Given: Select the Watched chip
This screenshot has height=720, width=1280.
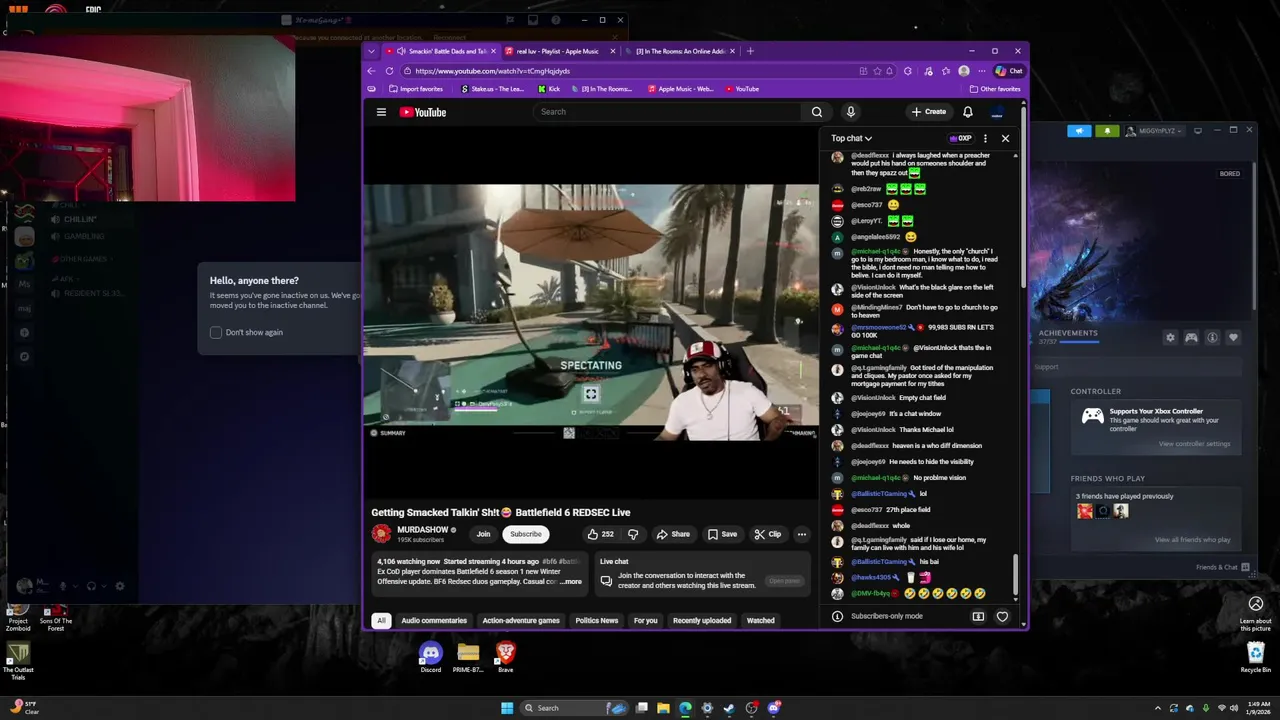Looking at the screenshot, I should (x=761, y=621).
